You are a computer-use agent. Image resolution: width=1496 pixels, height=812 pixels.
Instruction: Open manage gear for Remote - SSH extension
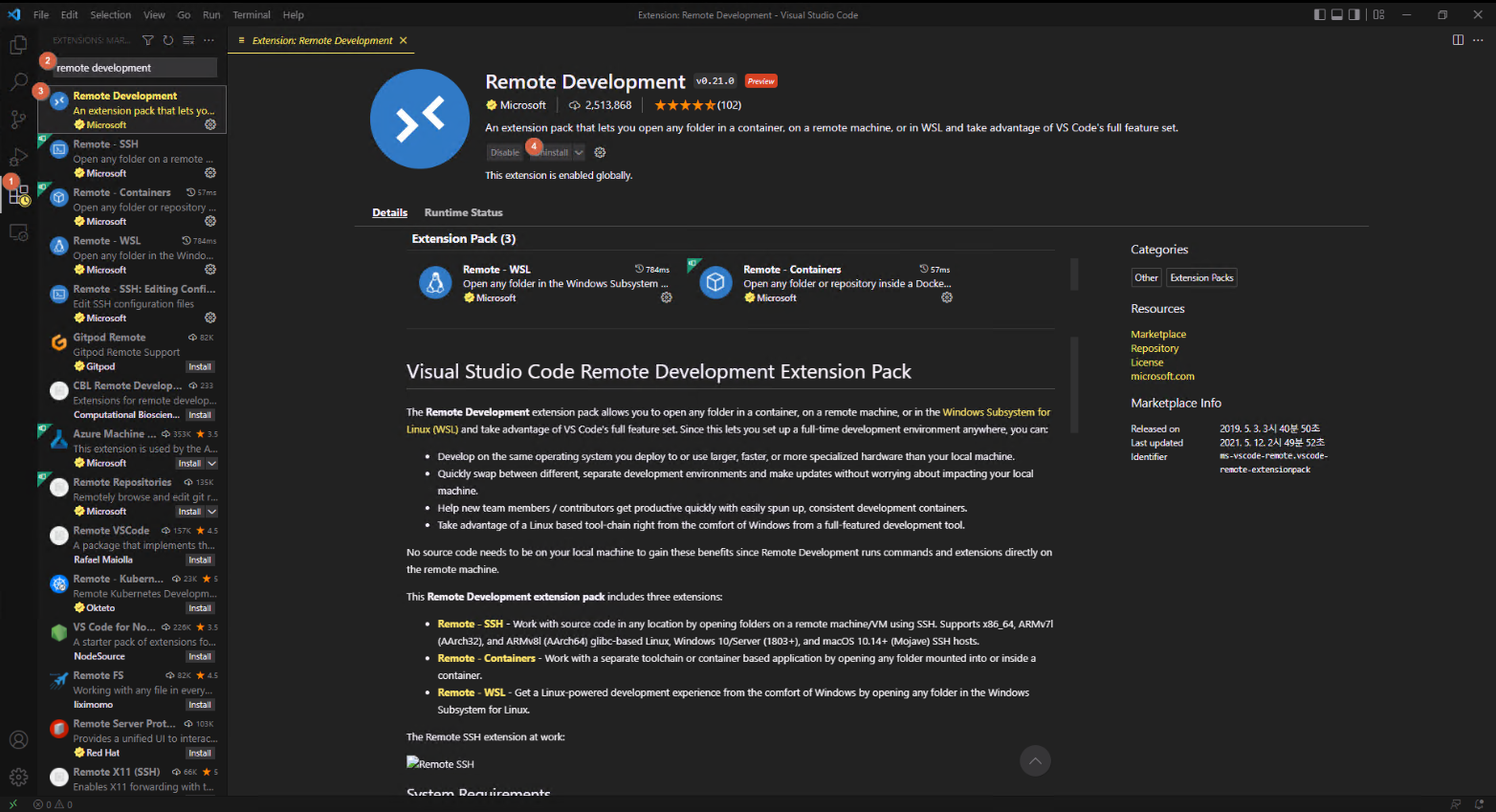tap(210, 173)
